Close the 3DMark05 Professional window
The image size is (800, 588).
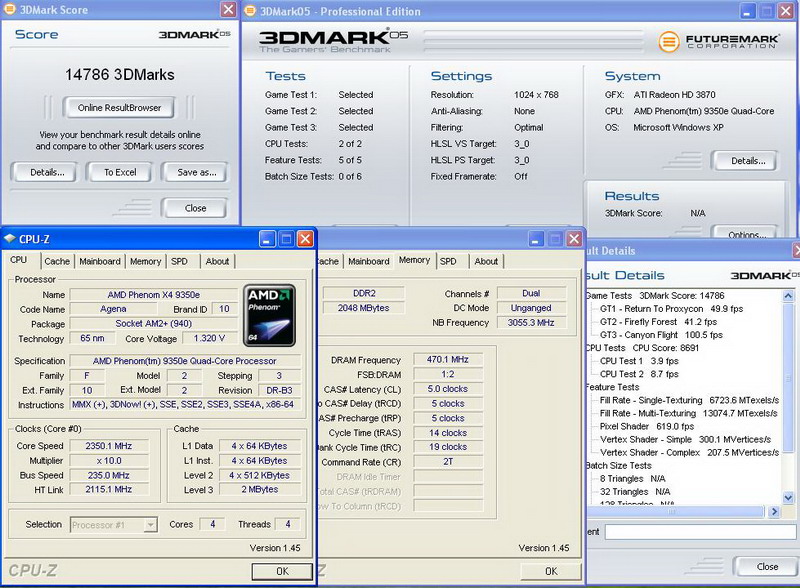coord(786,11)
